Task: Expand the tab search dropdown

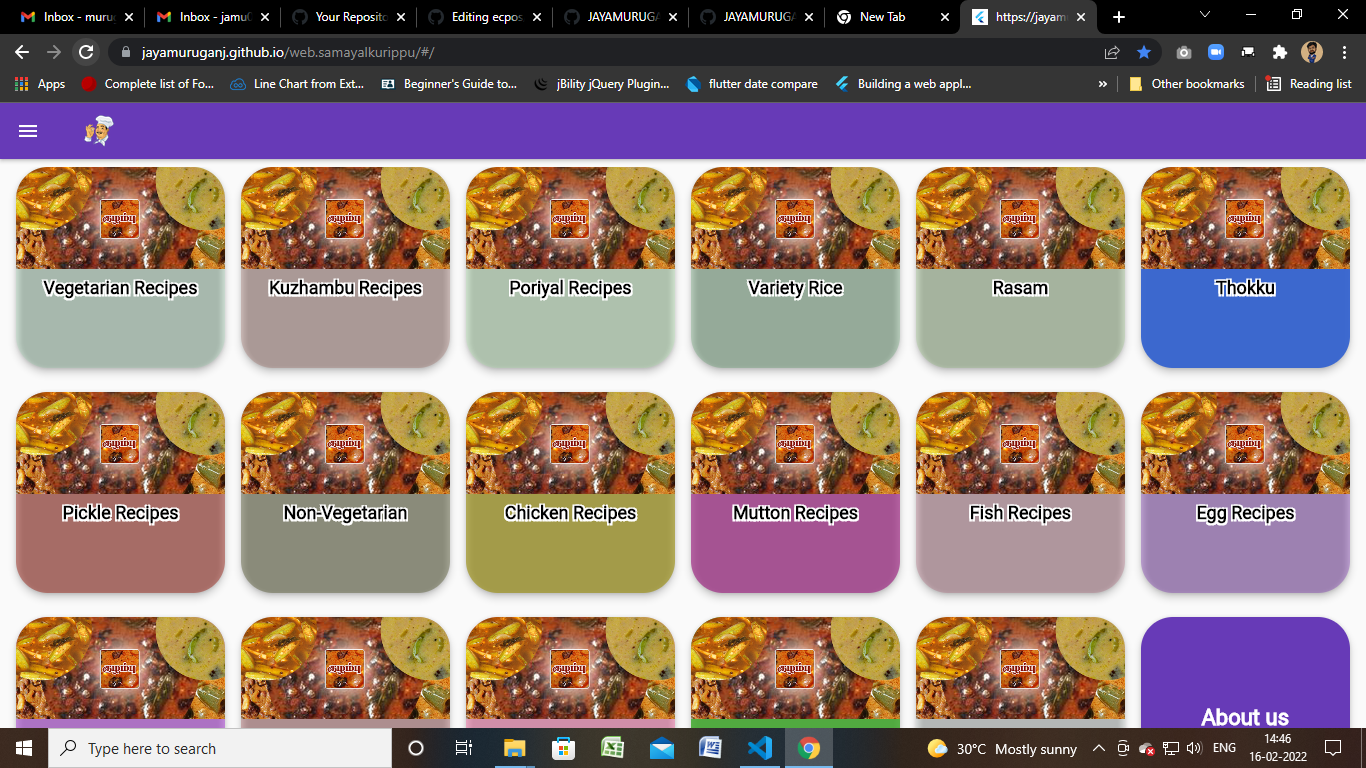Action: point(1204,15)
